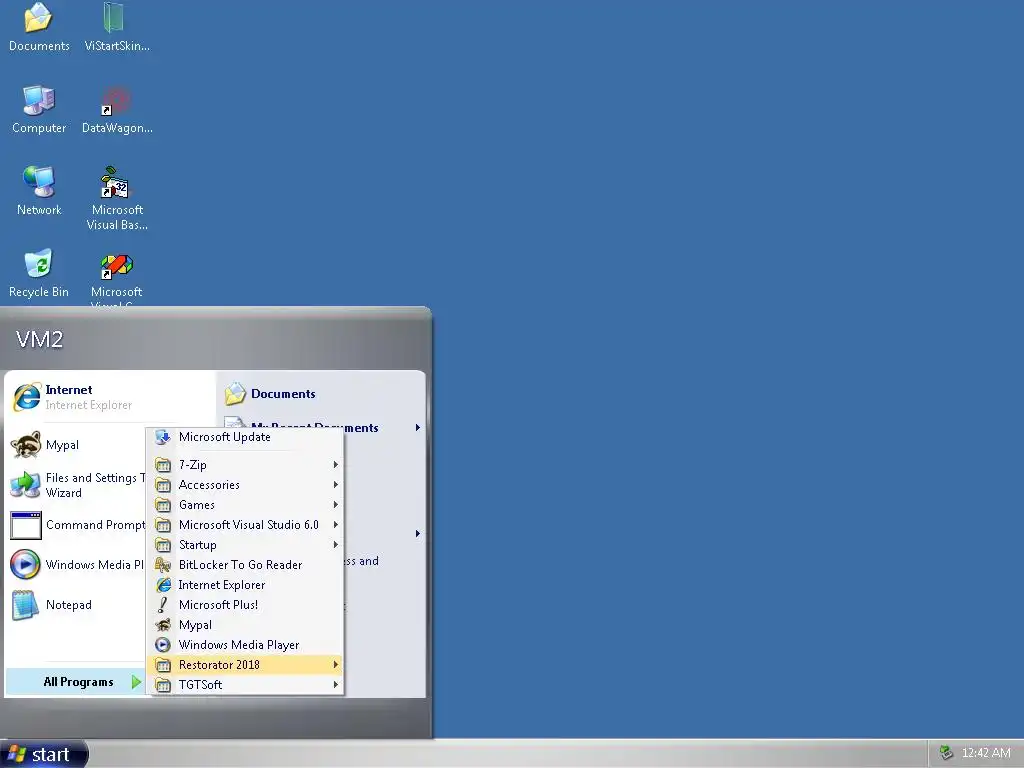
Task: Click the 12:42 AM taskbar clock
Action: click(986, 752)
